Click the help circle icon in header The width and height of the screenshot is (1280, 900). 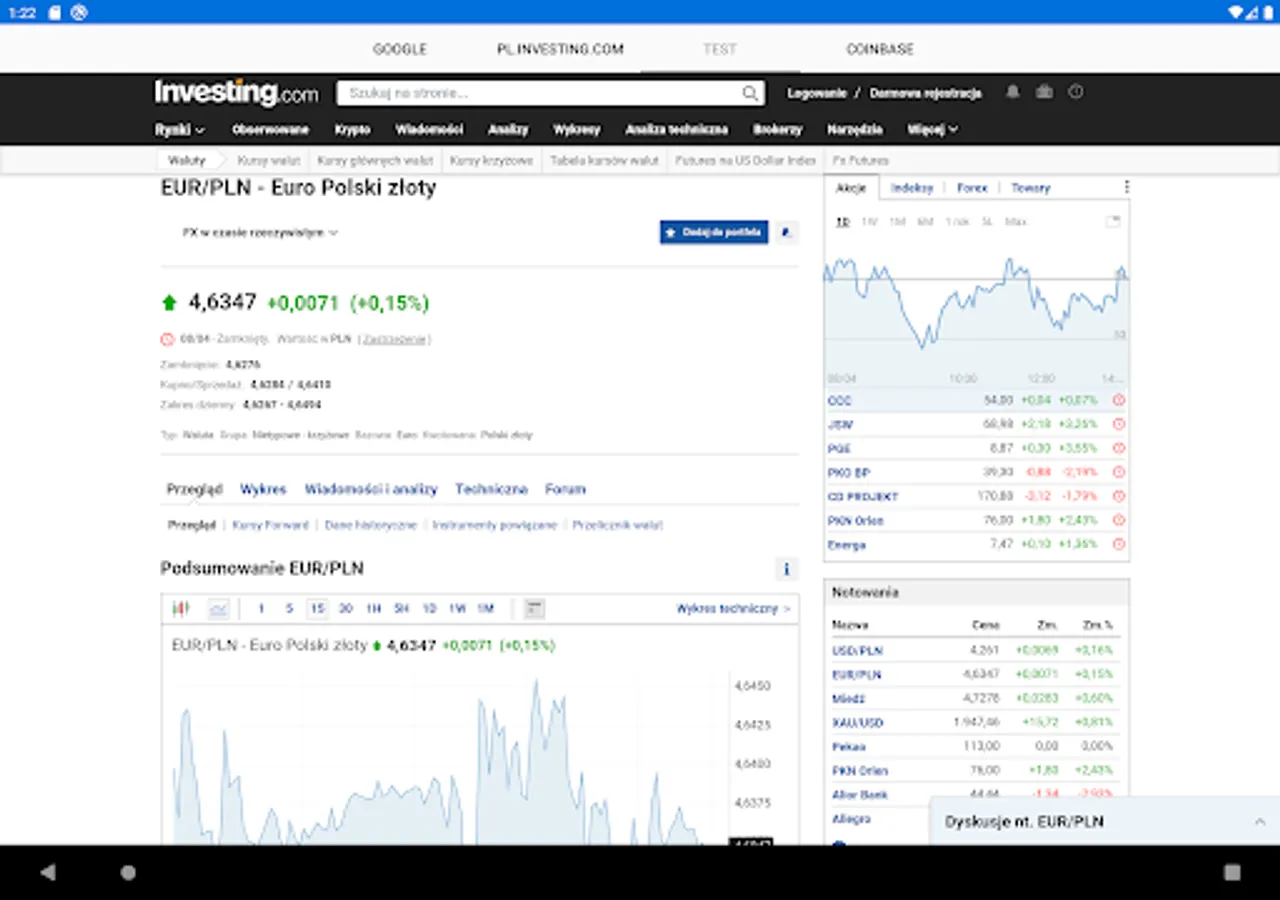[1076, 92]
